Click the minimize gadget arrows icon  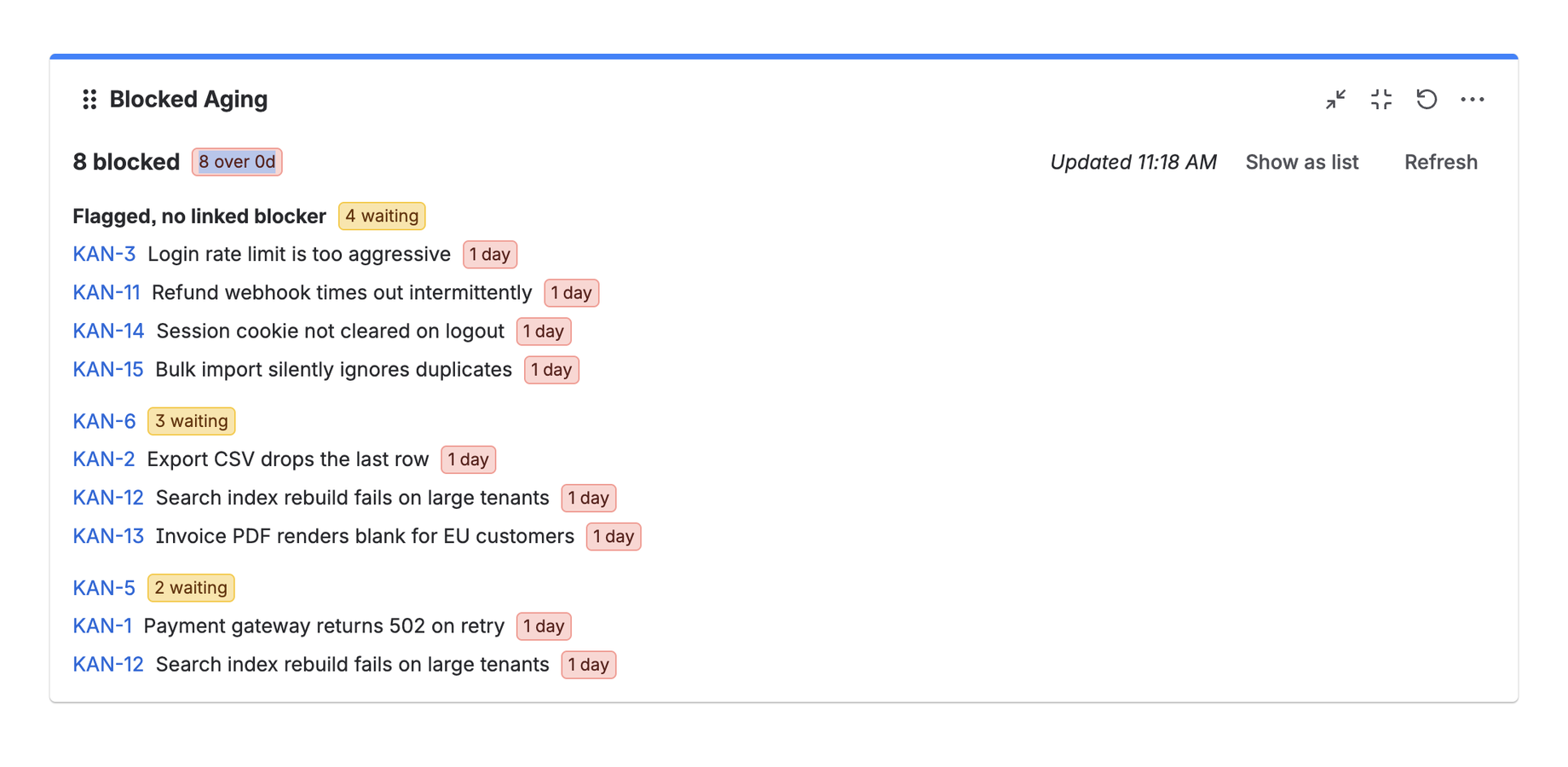tap(1335, 100)
